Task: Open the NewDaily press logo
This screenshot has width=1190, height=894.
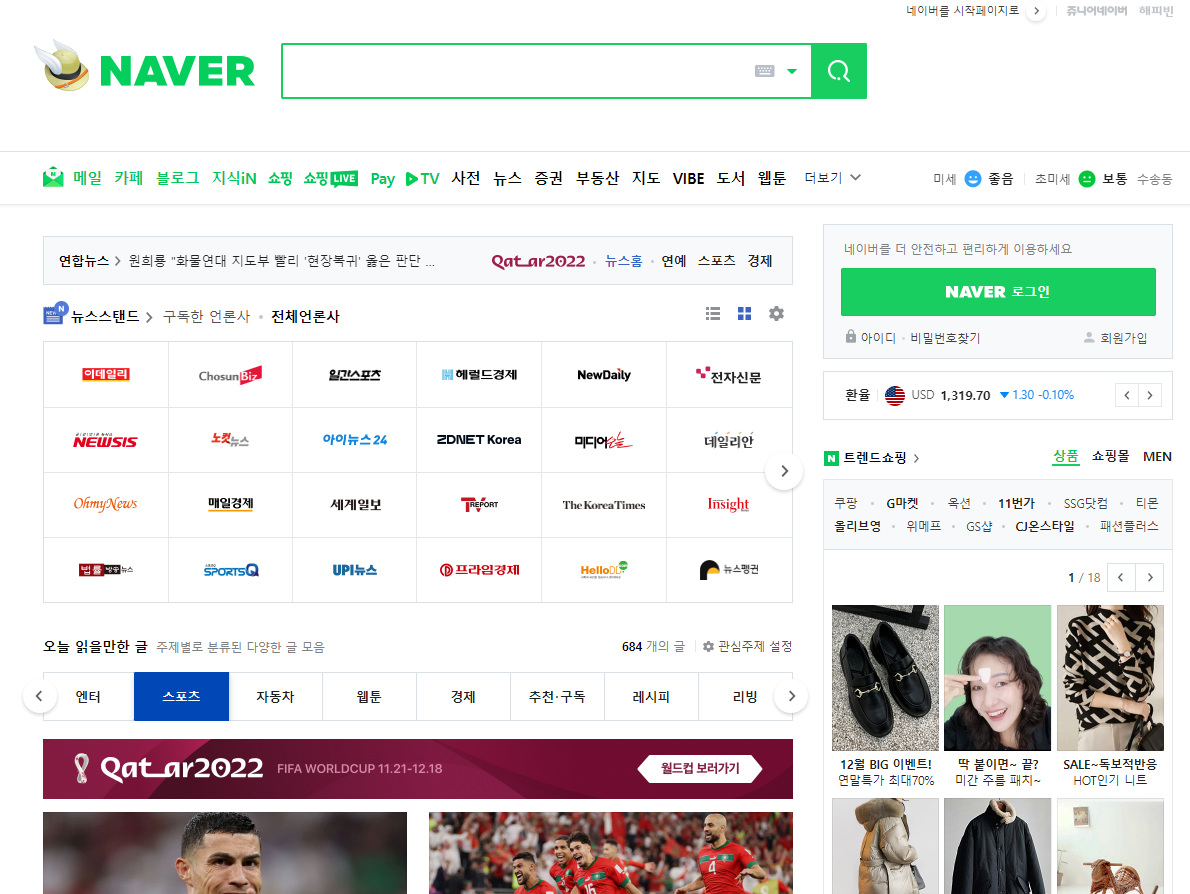Action: click(603, 375)
